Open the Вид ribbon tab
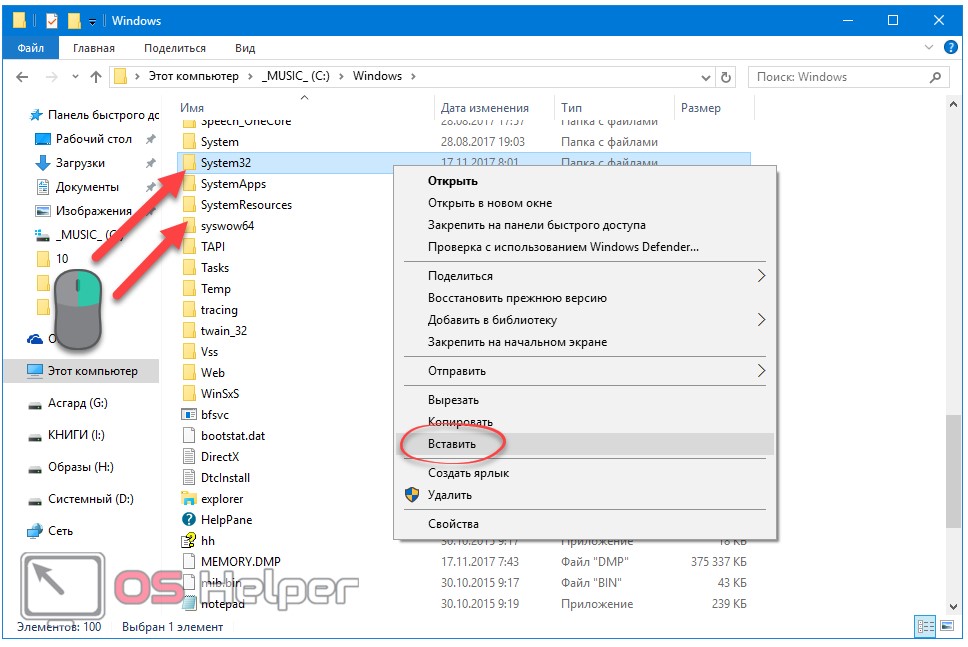Viewport: 968px width, 647px height. tap(245, 48)
